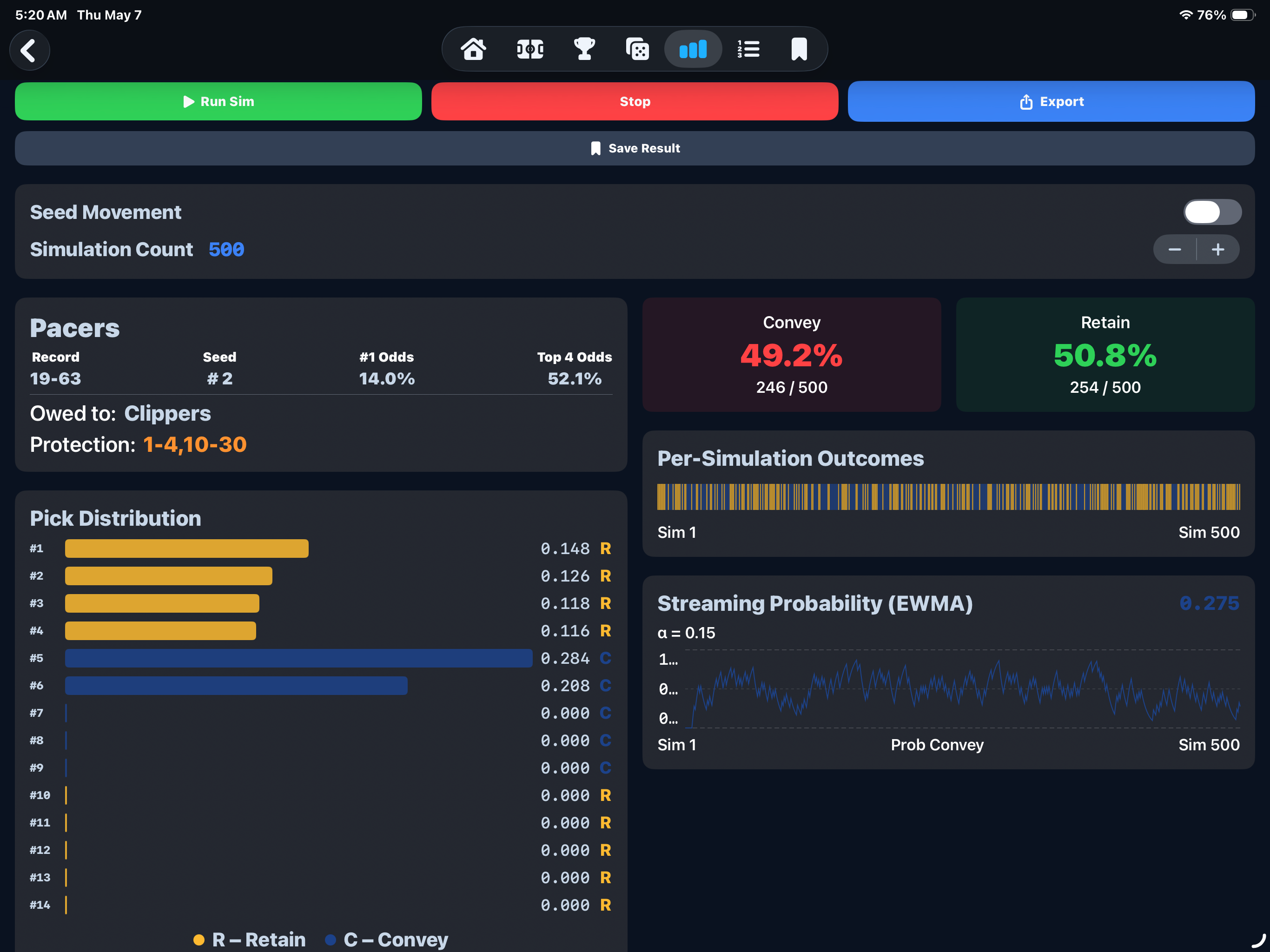
Task: Tap the Simulation Count value 500
Action: click(226, 250)
